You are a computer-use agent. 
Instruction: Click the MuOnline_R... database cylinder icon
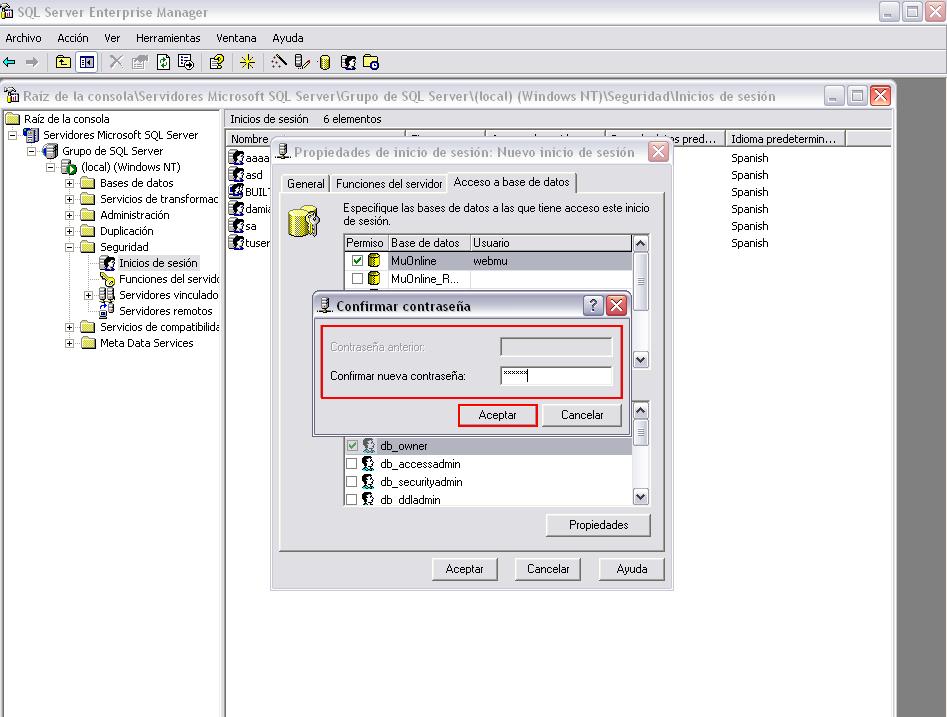click(x=374, y=278)
